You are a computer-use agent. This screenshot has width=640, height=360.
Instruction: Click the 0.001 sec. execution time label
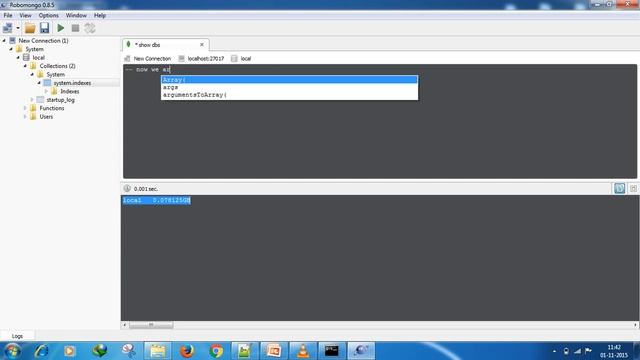(x=146, y=189)
